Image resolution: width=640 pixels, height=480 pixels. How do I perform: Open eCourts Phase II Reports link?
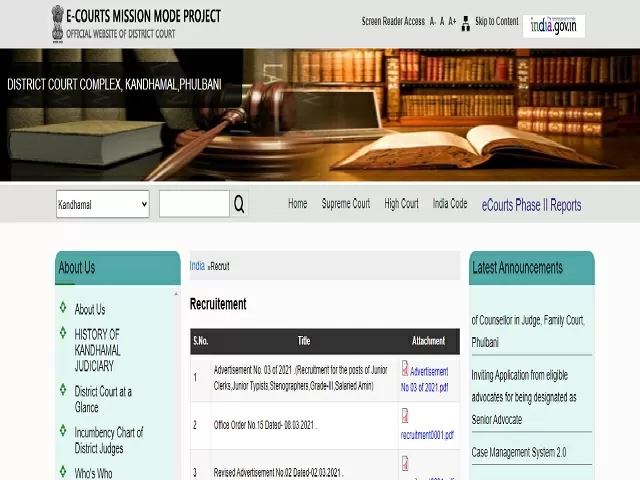531,205
